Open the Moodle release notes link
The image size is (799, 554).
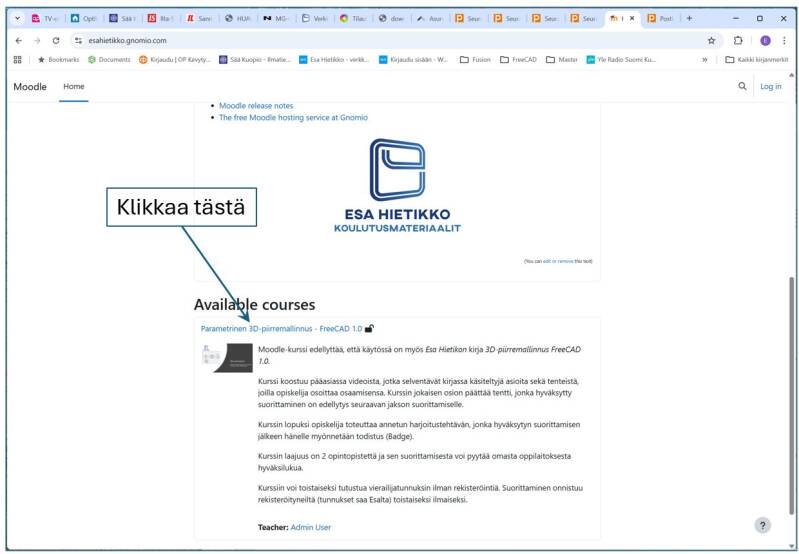click(x=256, y=105)
